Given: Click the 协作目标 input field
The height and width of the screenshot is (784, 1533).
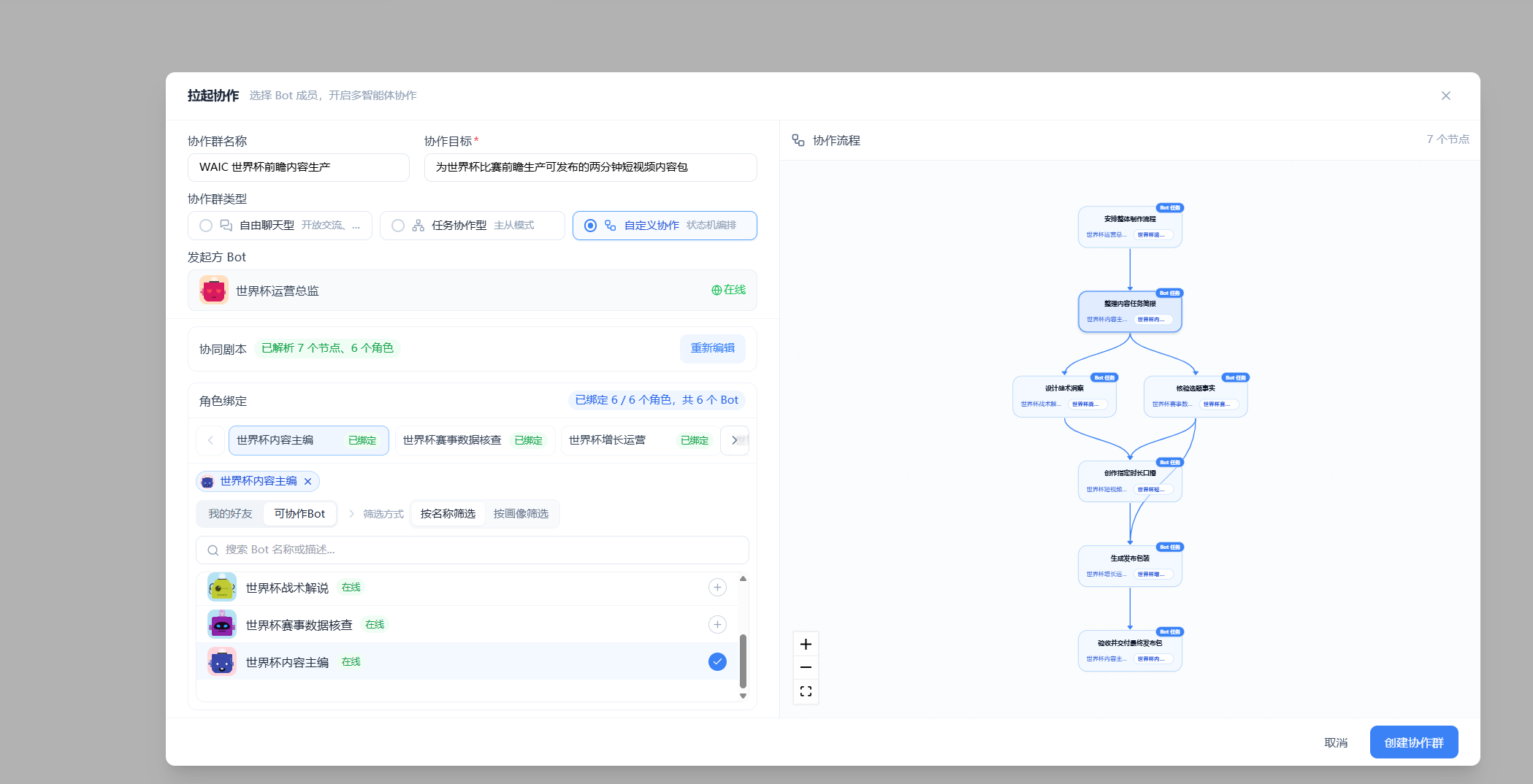Looking at the screenshot, I should point(590,167).
